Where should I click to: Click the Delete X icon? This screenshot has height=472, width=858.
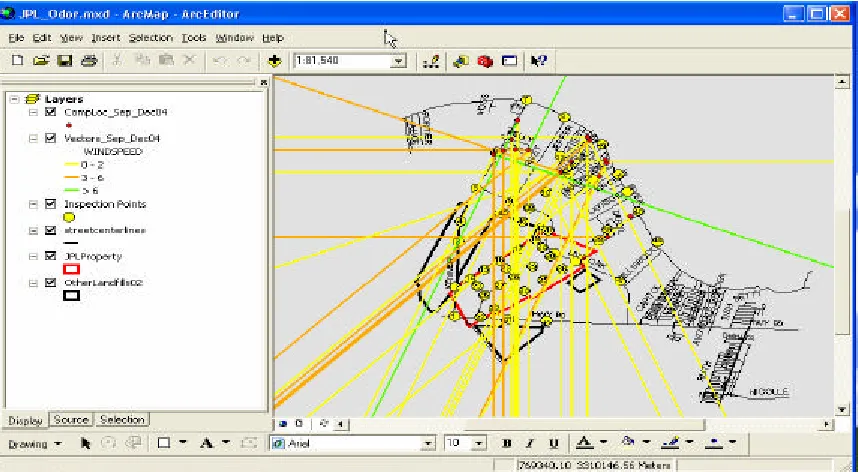point(189,61)
